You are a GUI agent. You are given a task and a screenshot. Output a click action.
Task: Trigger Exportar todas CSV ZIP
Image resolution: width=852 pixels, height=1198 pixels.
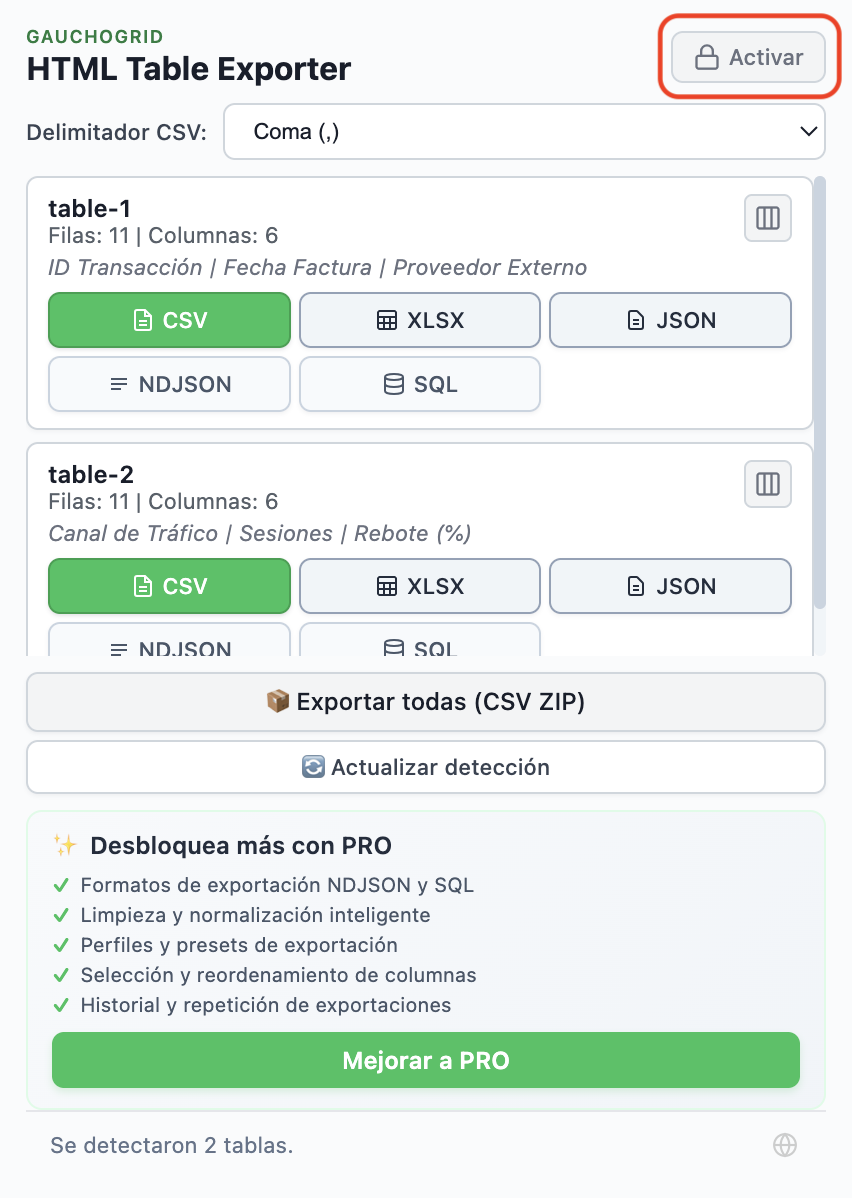(426, 701)
